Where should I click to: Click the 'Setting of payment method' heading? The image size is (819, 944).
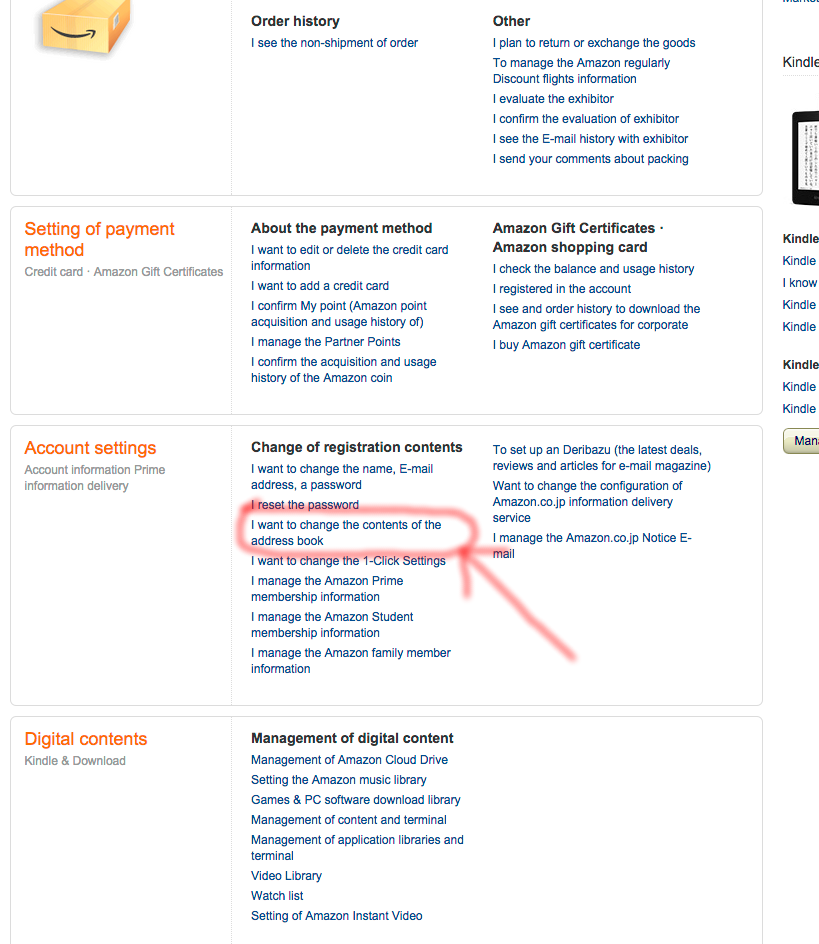(99, 239)
